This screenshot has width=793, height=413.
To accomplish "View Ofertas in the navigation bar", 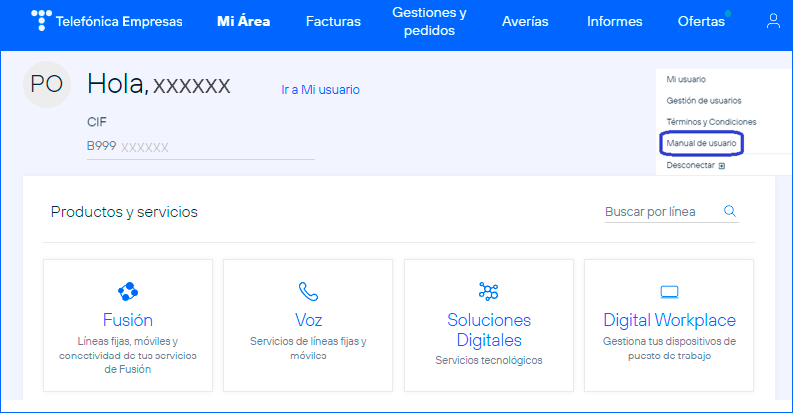I will tap(701, 21).
